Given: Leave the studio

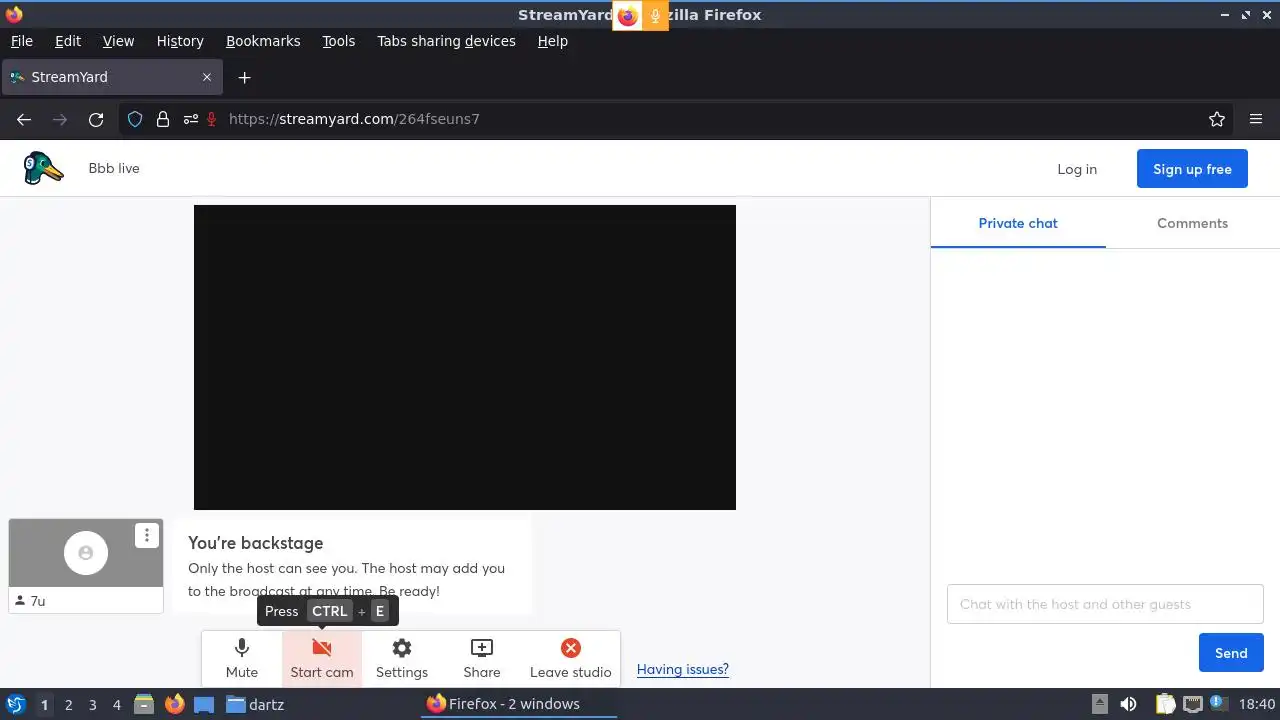Looking at the screenshot, I should pos(571,659).
